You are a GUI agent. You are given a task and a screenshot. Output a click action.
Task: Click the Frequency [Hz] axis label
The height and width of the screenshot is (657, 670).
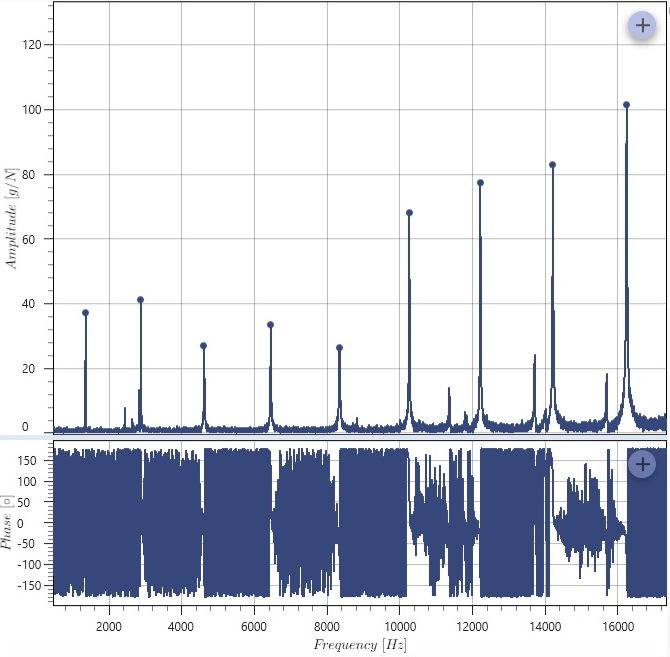coord(360,644)
